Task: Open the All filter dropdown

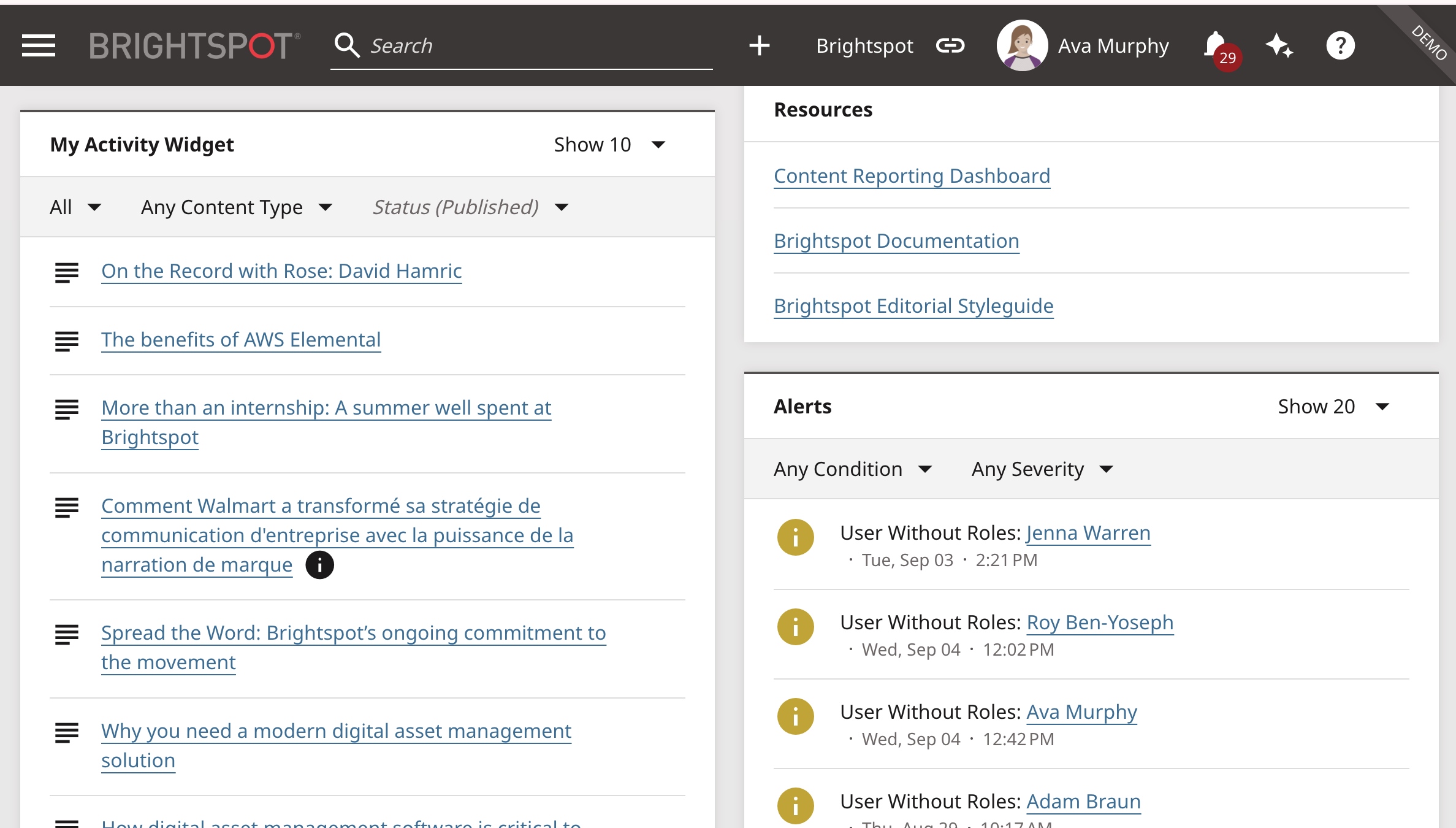Action: coord(75,207)
